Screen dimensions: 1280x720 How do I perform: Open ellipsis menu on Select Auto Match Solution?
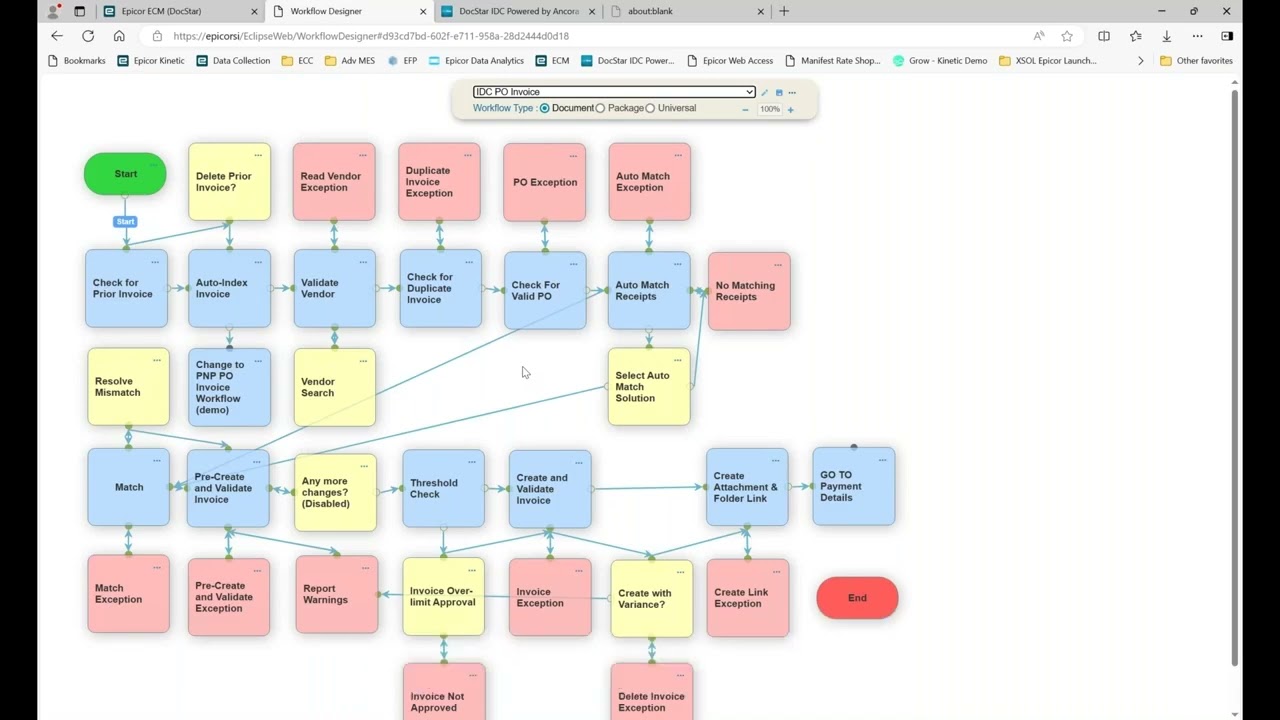point(678,360)
